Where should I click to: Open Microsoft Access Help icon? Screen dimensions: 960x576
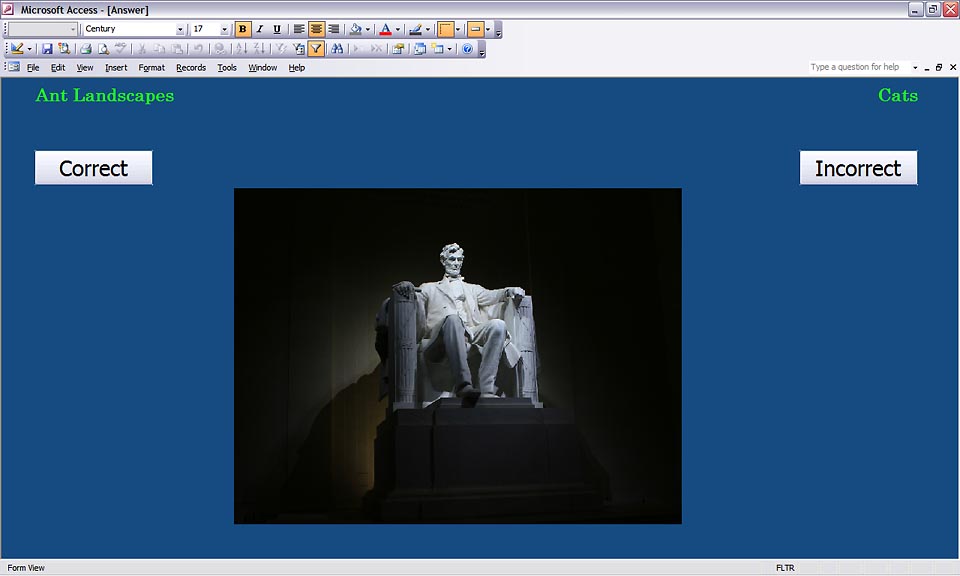[x=467, y=48]
